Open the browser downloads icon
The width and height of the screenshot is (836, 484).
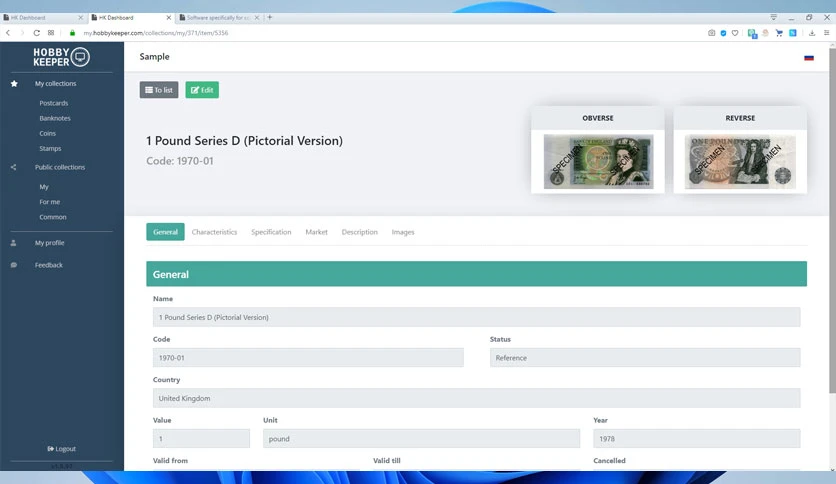tap(811, 33)
